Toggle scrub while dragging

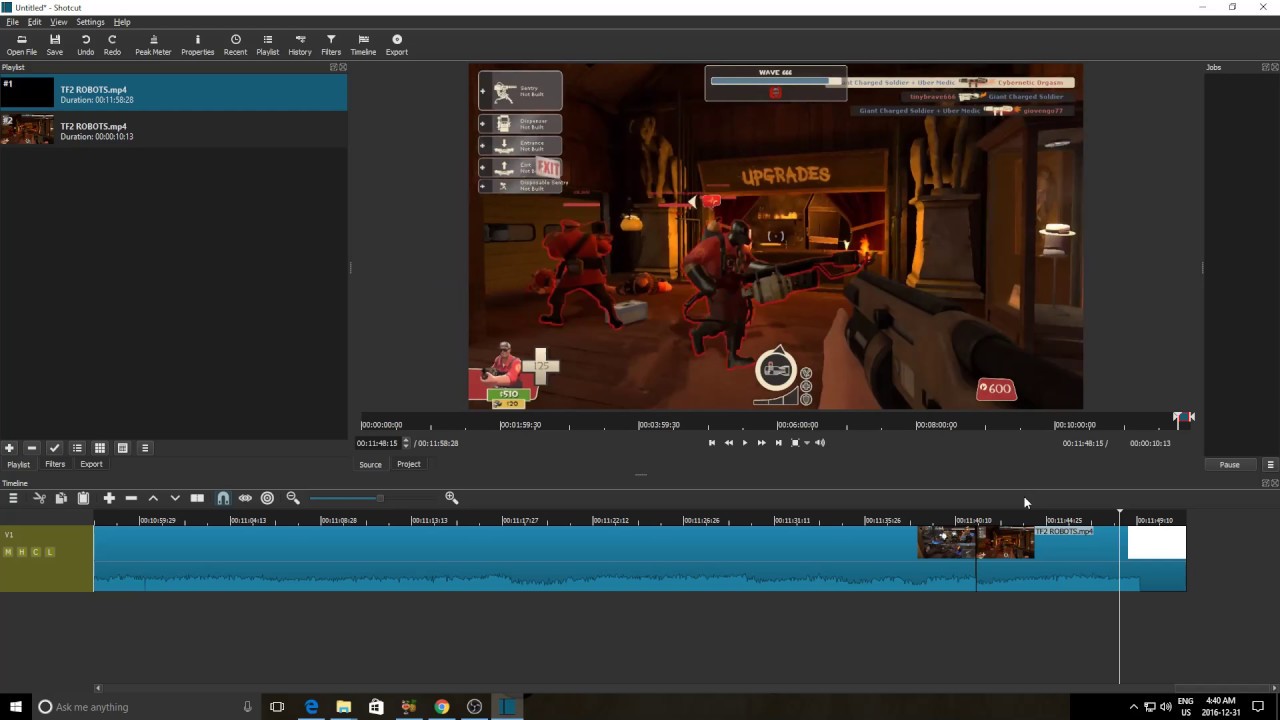click(x=245, y=498)
